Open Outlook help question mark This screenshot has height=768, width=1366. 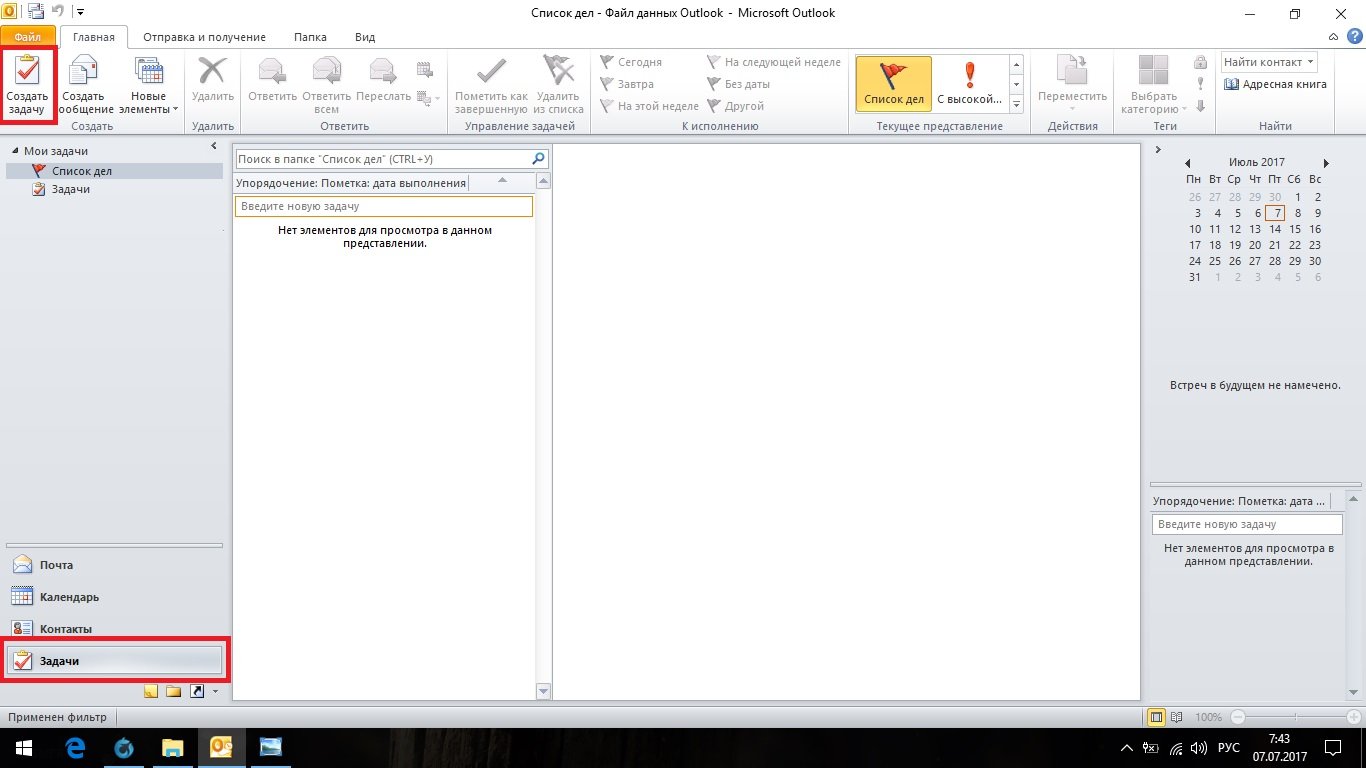click(x=1354, y=37)
